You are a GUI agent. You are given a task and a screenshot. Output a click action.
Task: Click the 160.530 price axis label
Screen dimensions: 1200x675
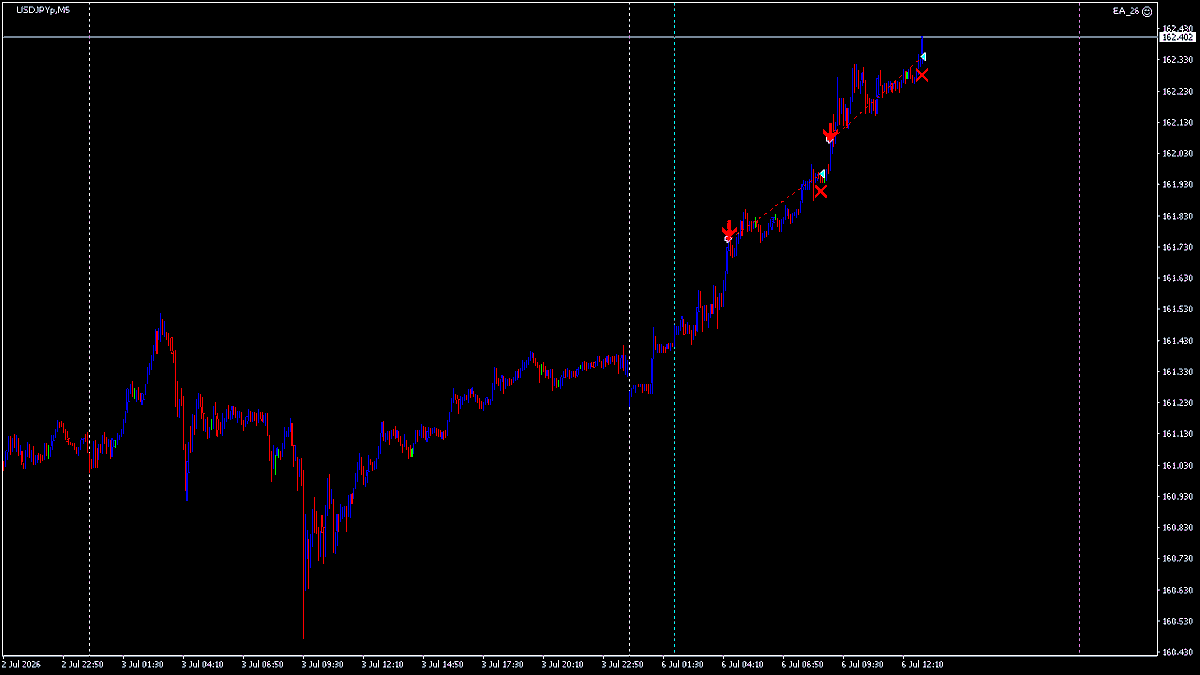pos(1177,621)
